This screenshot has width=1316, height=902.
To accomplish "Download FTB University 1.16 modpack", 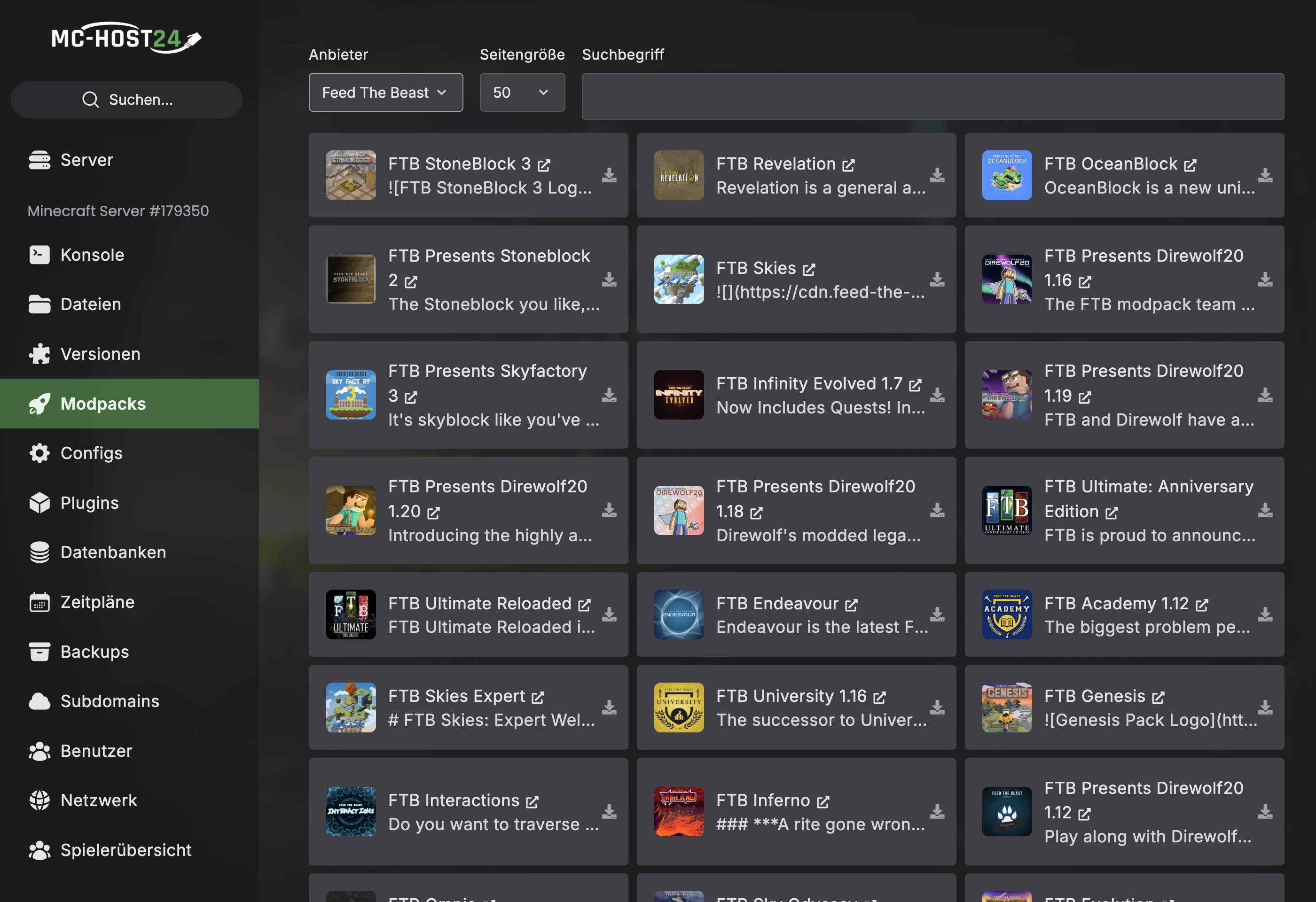I will 937,707.
